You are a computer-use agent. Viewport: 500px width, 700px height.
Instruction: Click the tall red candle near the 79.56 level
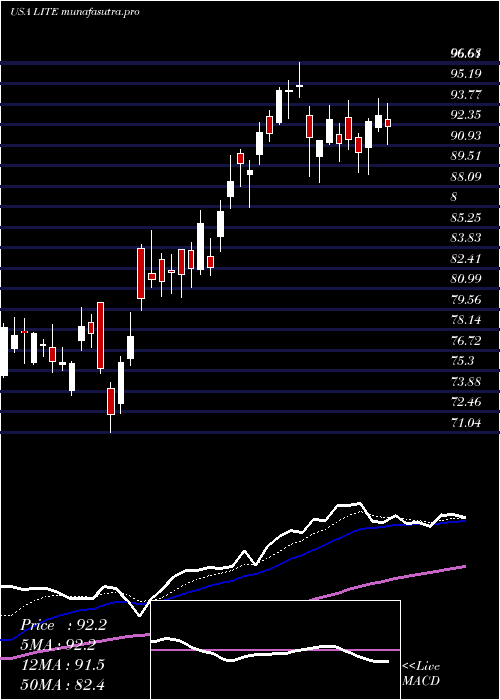pos(100,335)
